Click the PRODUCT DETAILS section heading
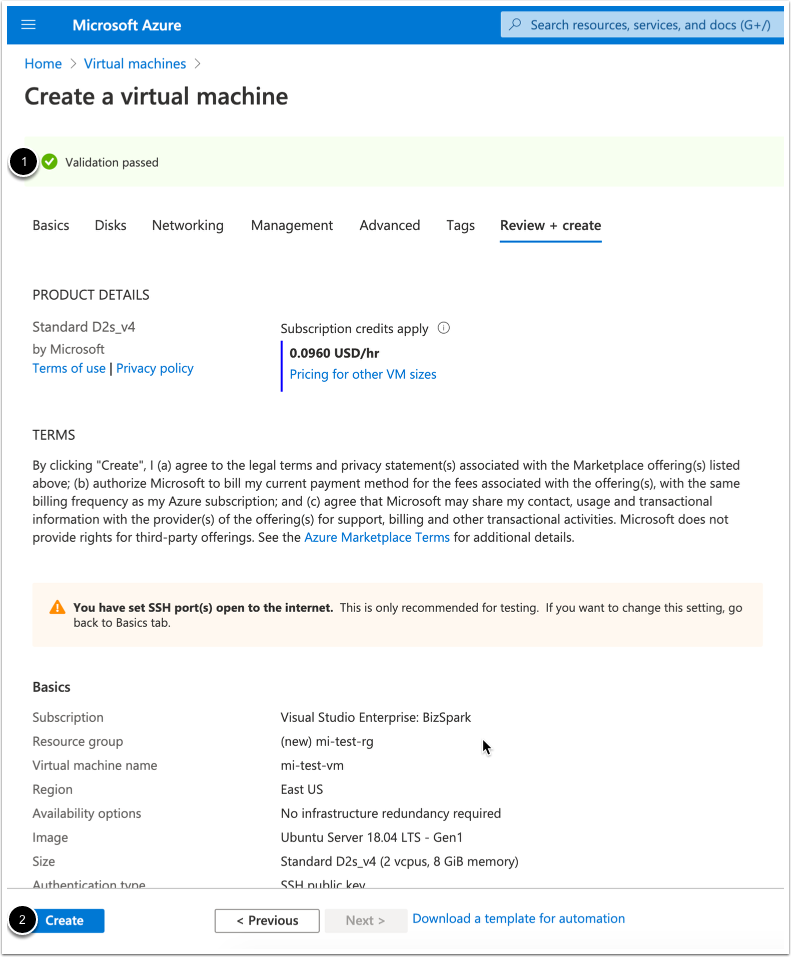Screen dimensions: 791x957 point(91,295)
